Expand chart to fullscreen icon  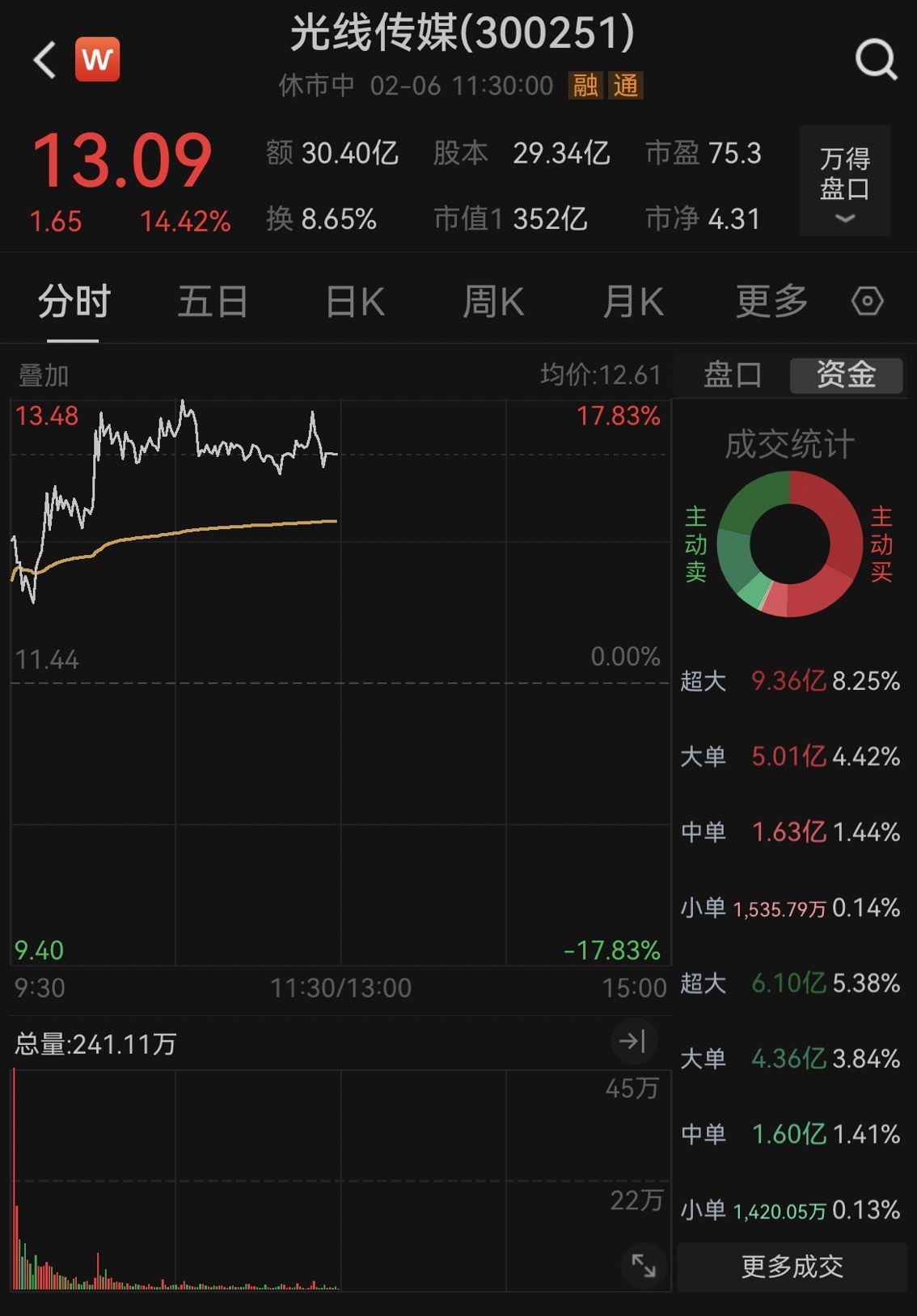tap(643, 1265)
